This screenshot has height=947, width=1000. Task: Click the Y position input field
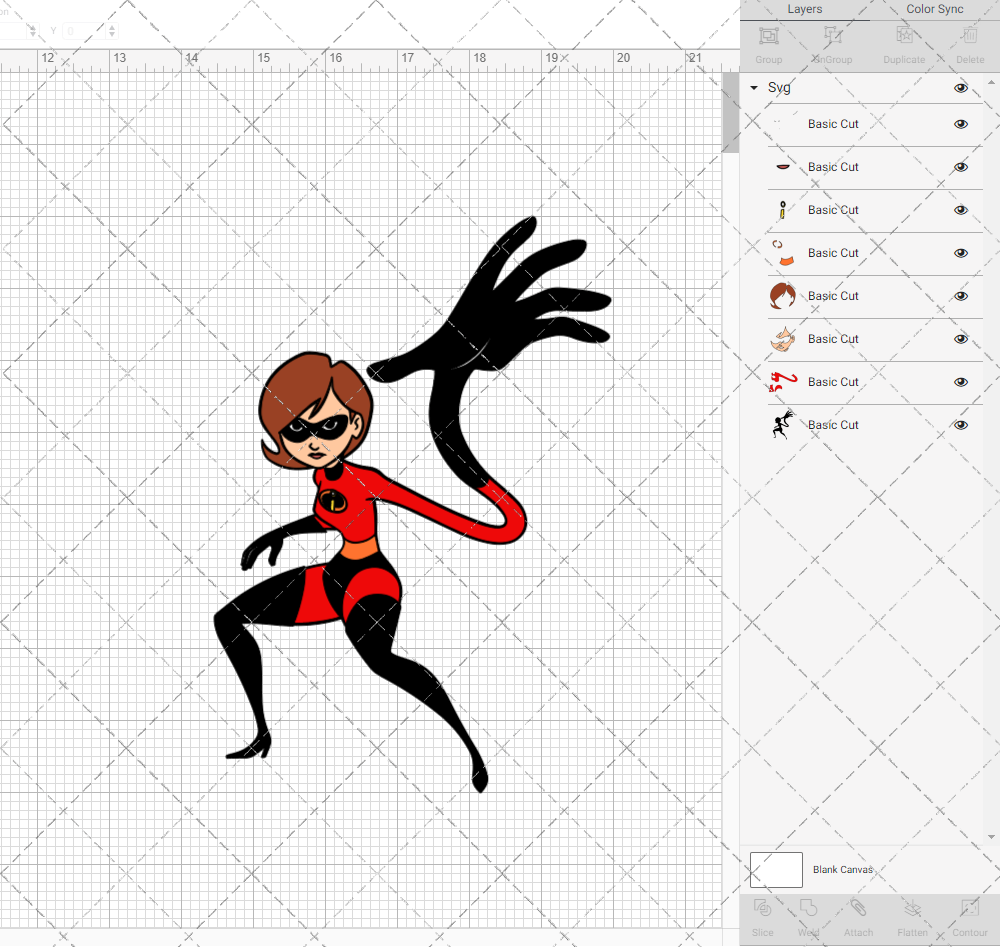tap(84, 30)
